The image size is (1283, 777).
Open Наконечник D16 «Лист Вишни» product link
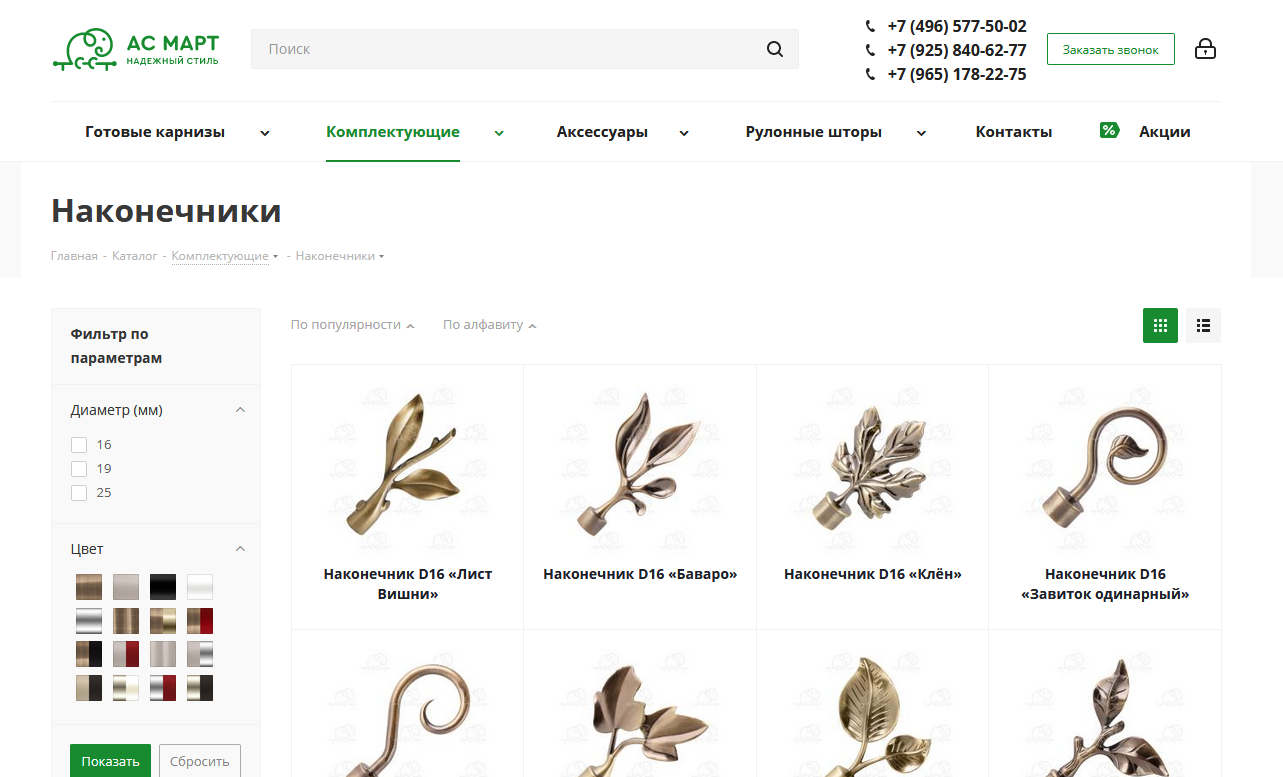(408, 584)
